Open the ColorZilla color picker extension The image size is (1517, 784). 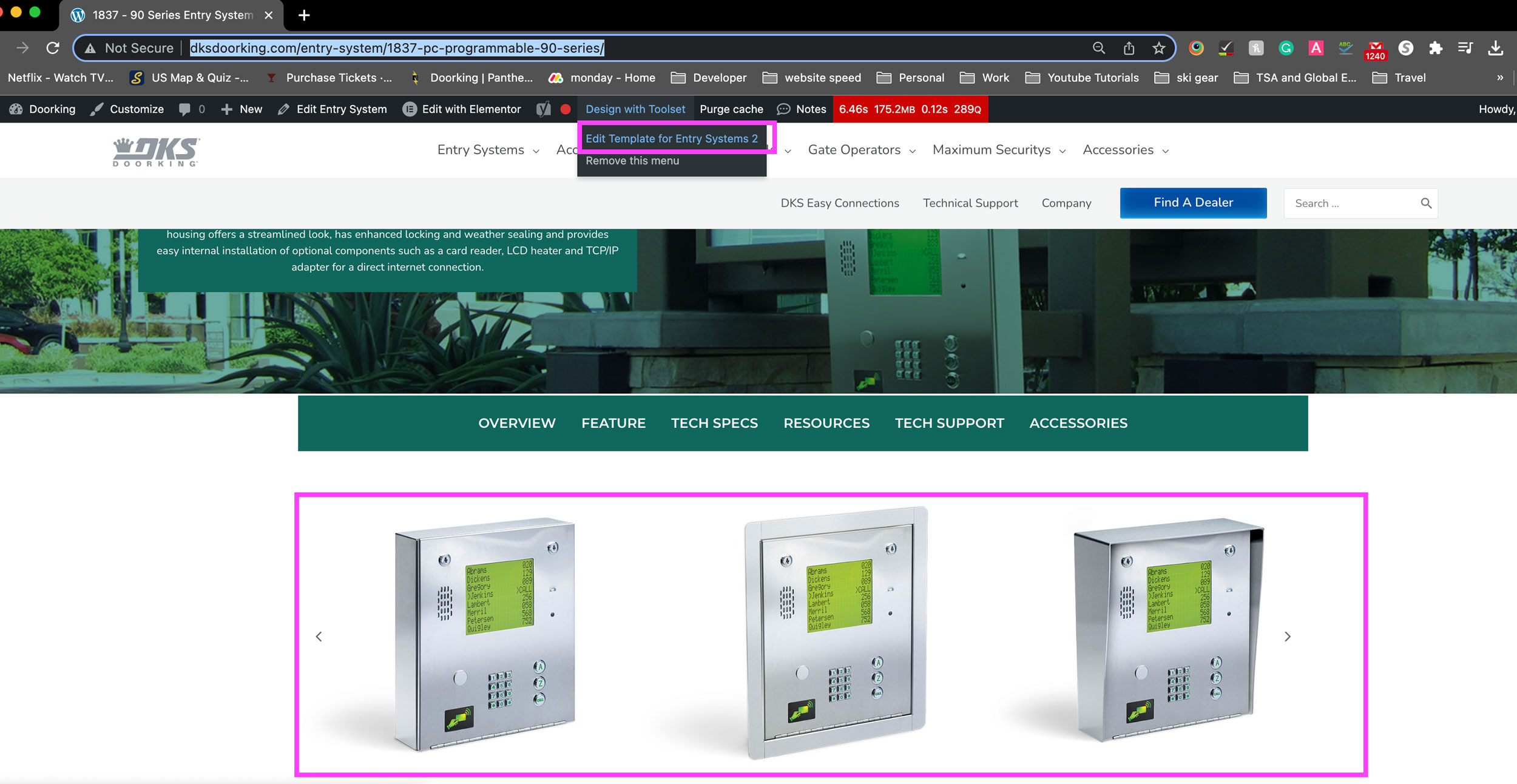pos(1196,48)
